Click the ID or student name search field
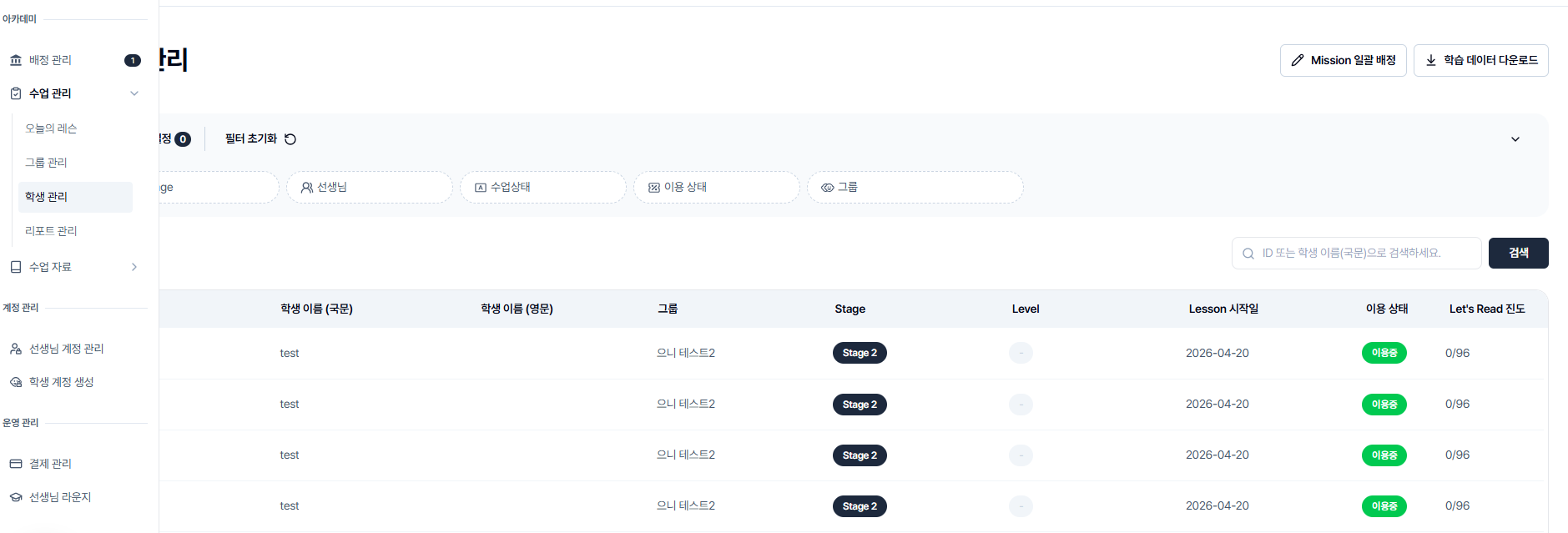 pos(1357,253)
